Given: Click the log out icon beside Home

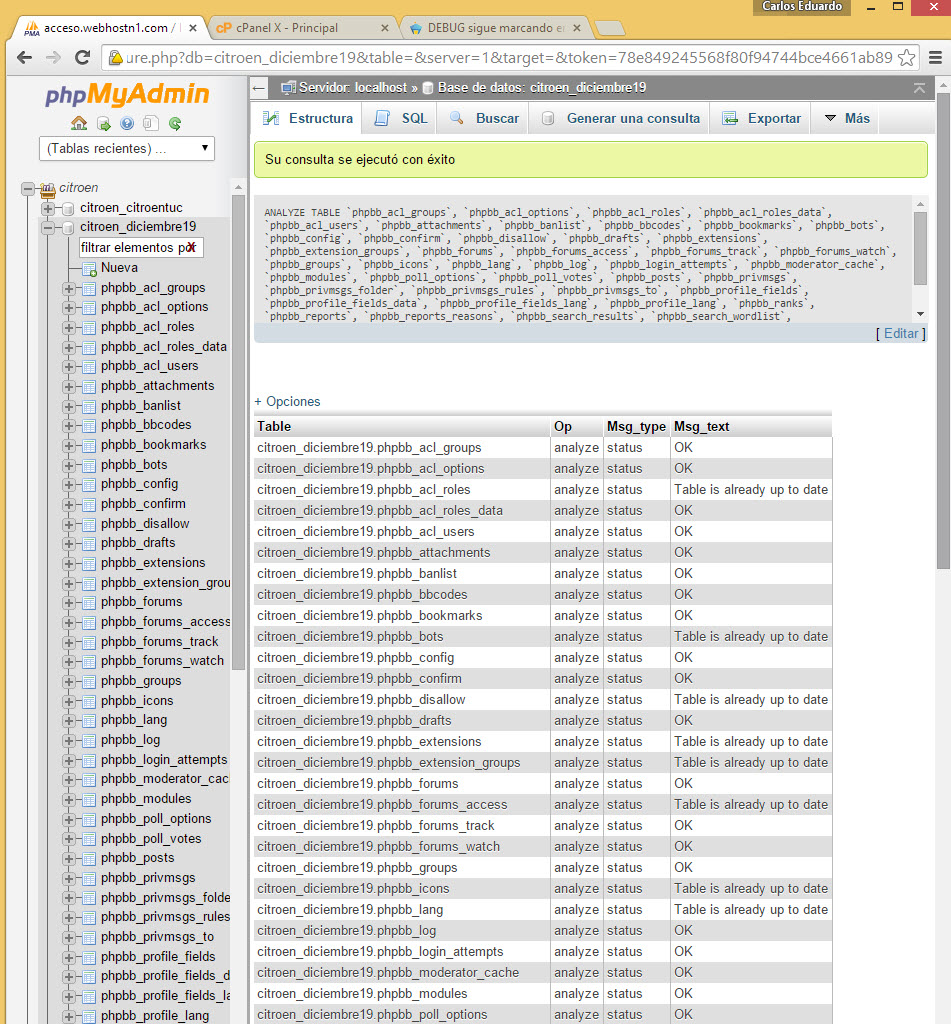Looking at the screenshot, I should tap(103, 124).
